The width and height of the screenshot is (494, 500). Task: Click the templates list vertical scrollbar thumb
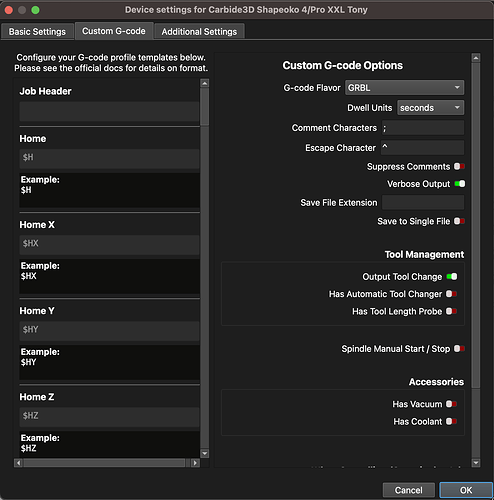point(205,107)
